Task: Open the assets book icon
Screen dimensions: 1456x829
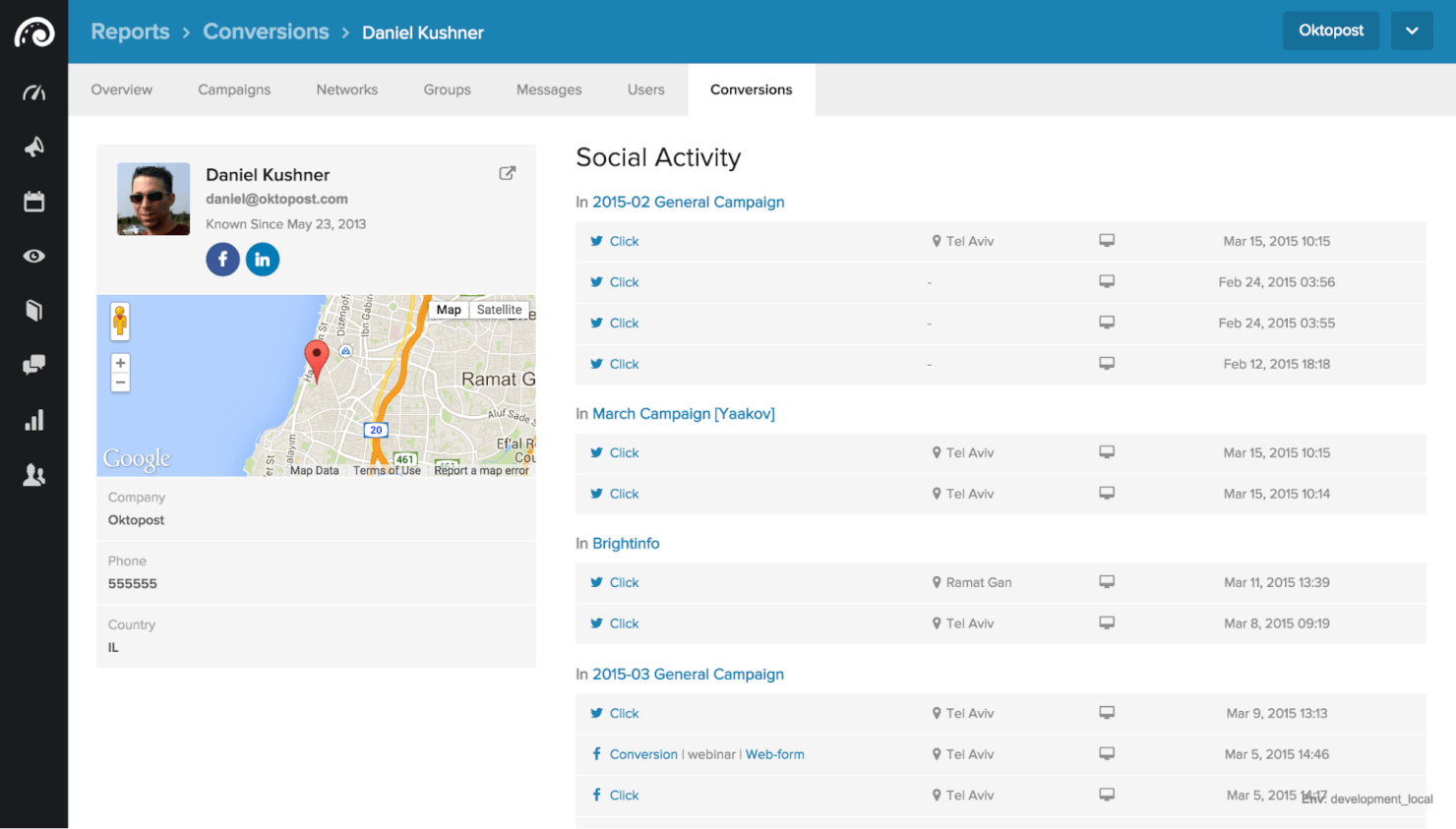Action: [x=33, y=310]
